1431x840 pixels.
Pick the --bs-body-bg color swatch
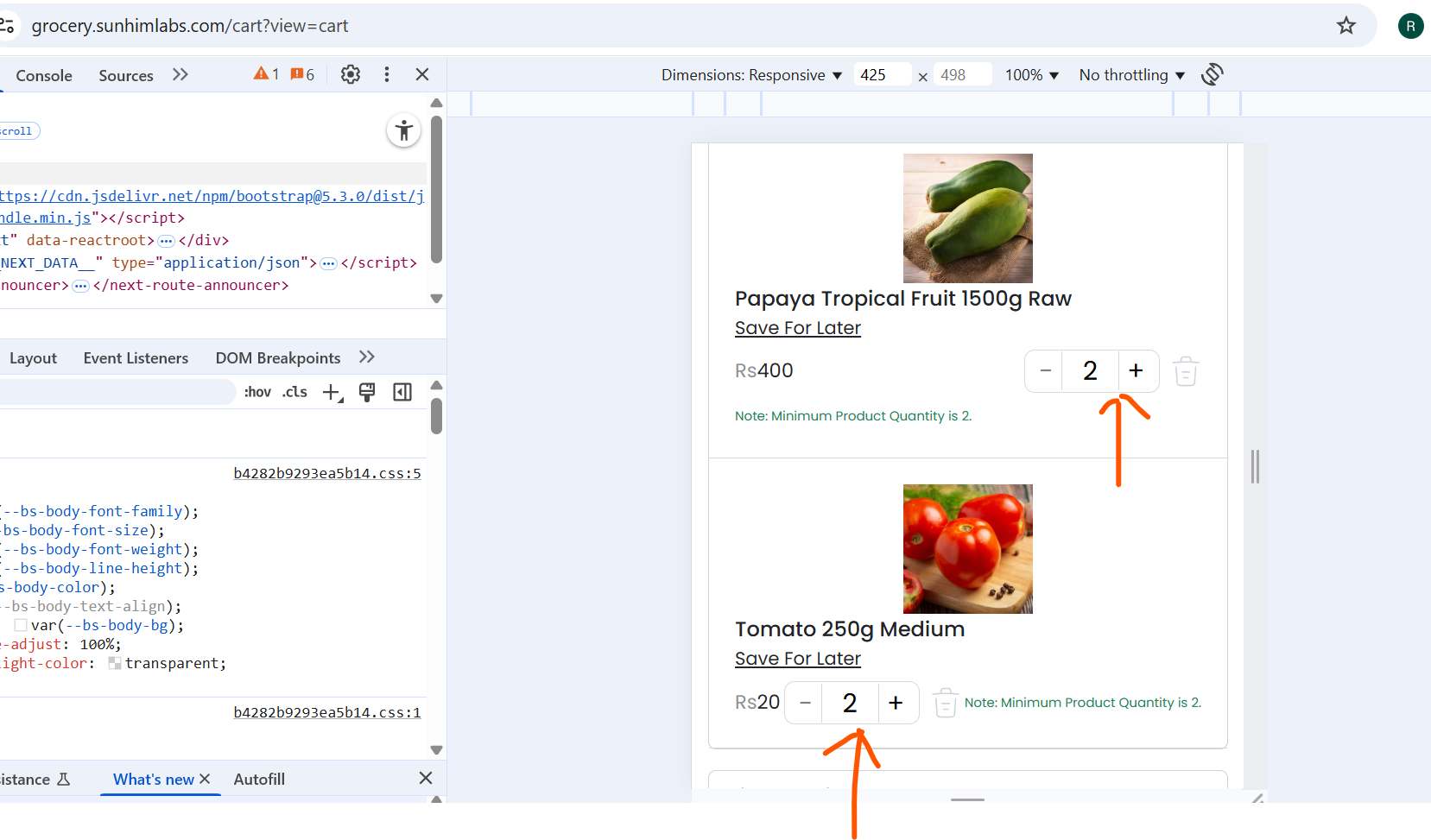click(20, 625)
